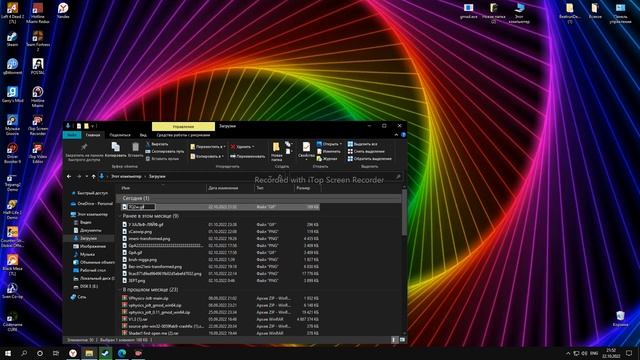
Task: Click Этот компьютер in the address bar
Action: (126, 176)
